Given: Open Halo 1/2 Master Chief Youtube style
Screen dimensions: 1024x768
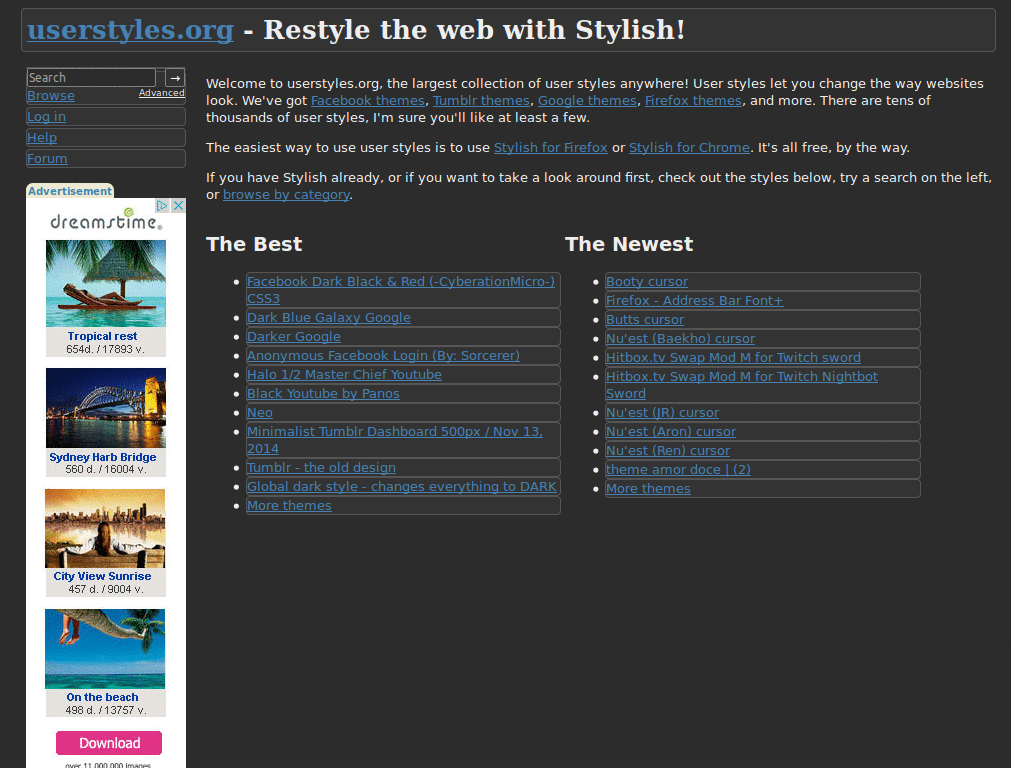Looking at the screenshot, I should [x=344, y=374].
